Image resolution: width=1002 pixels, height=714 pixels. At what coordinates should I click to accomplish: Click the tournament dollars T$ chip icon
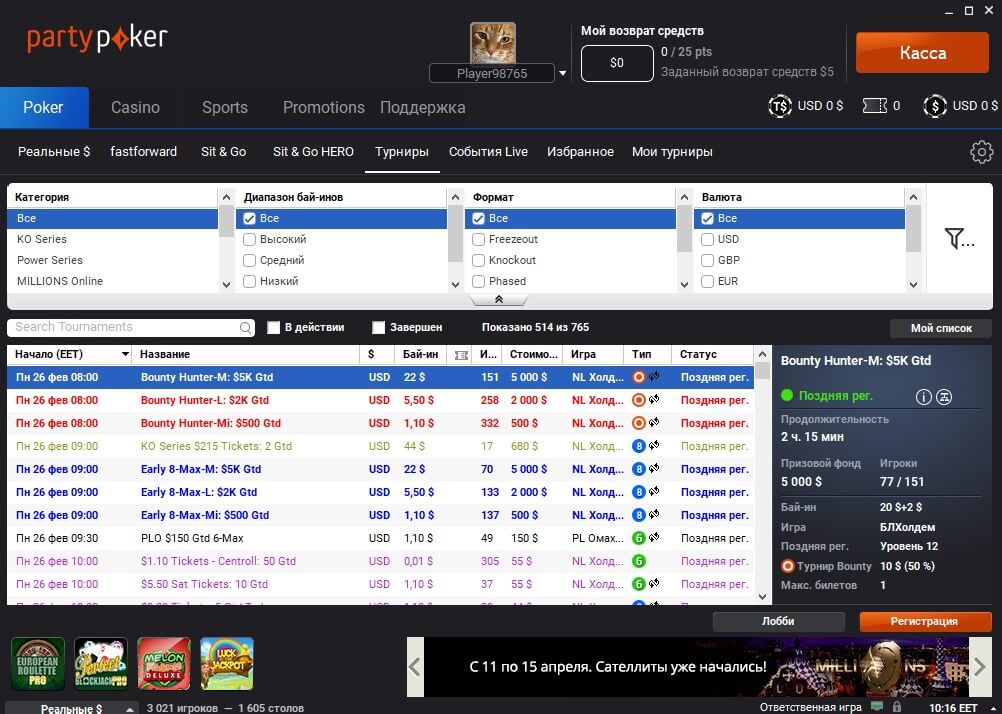coord(780,106)
